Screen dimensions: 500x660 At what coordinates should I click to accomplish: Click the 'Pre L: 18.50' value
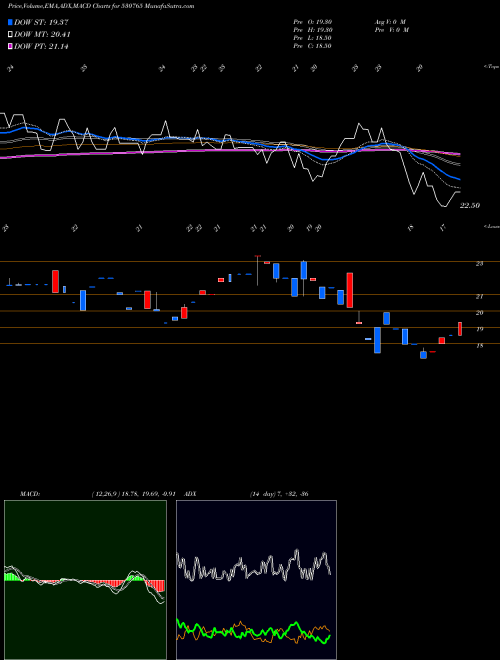[312, 38]
